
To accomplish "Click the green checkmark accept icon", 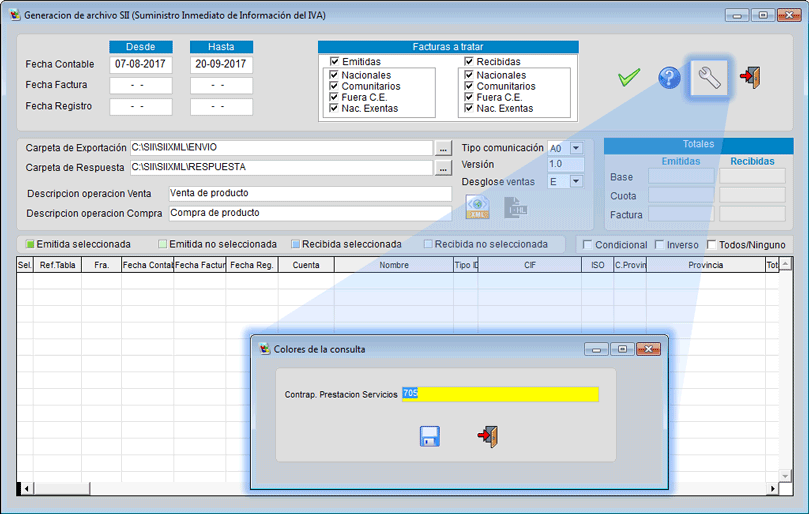I will tap(628, 77).
